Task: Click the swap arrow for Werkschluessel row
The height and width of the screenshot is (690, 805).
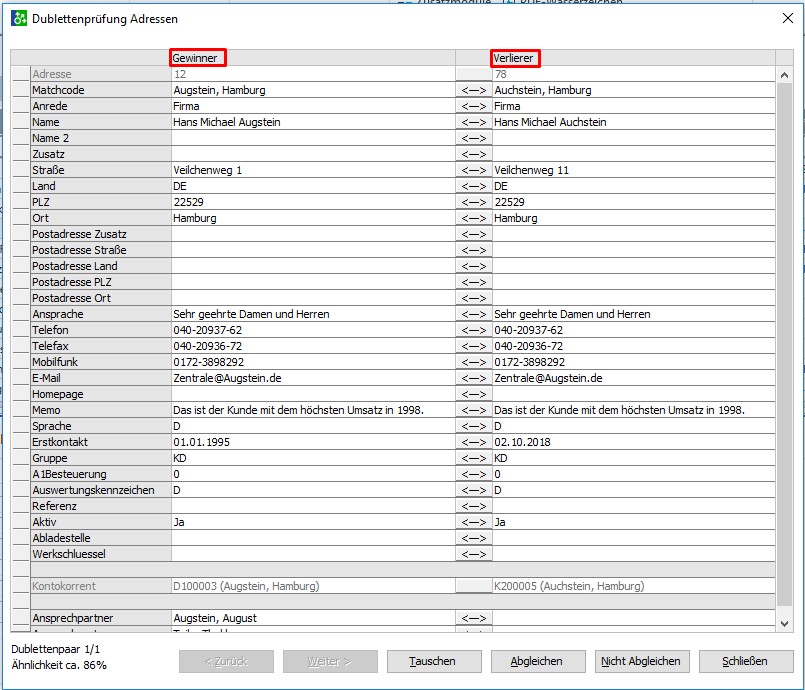Action: click(473, 554)
